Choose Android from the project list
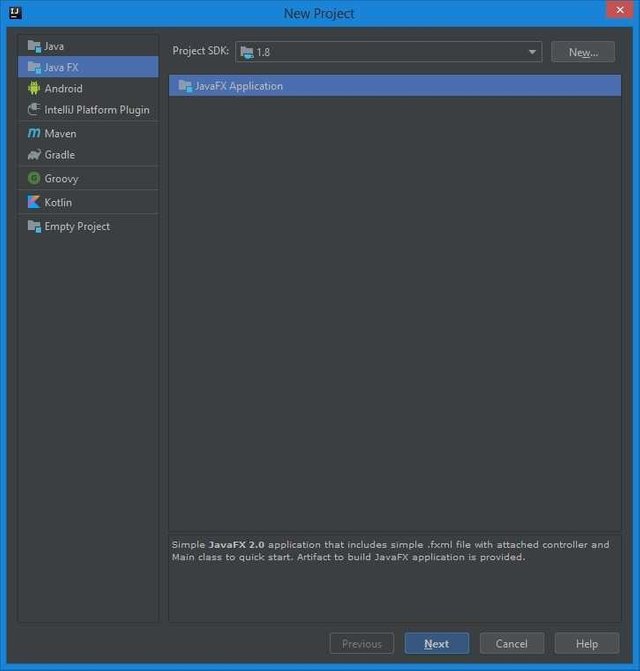 pos(88,88)
